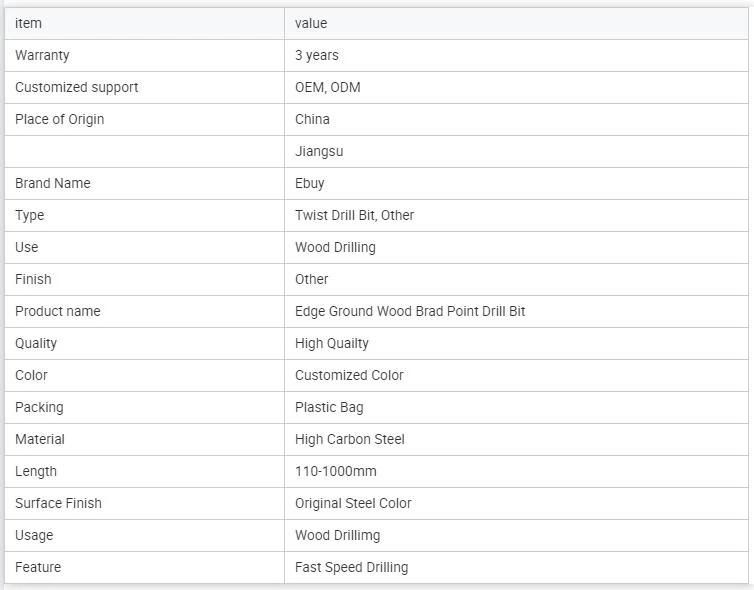This screenshot has height=590, width=754.
Task: Click 'Edge Ground Wood Brad Point Drill Bit'
Action: (x=410, y=311)
